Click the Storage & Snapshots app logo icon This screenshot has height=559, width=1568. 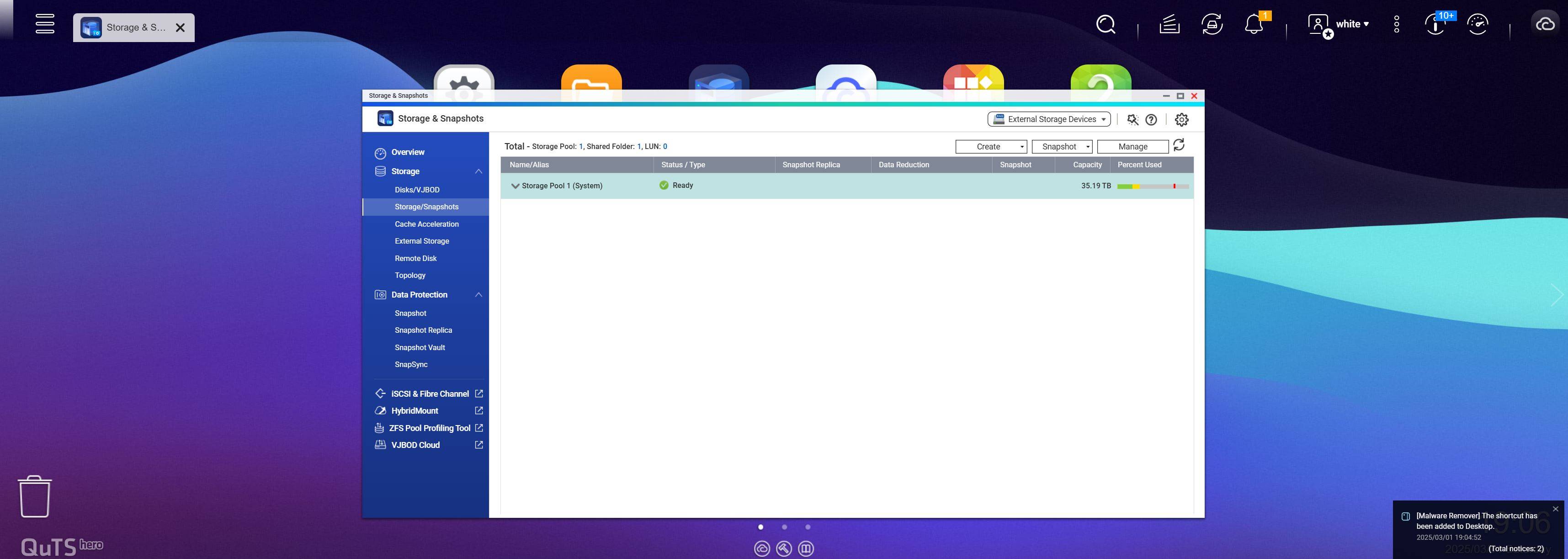(385, 118)
